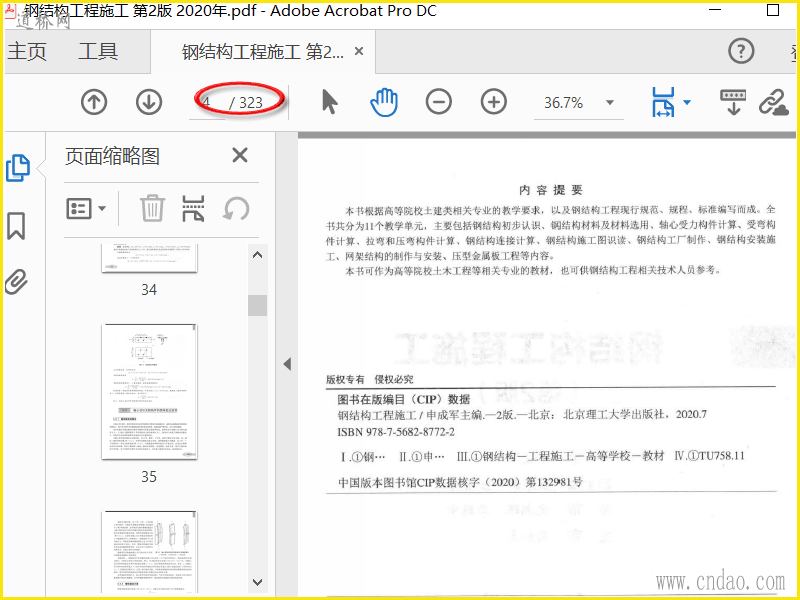Delete selected pages with trash icon
This screenshot has width=800, height=600.
(152, 208)
